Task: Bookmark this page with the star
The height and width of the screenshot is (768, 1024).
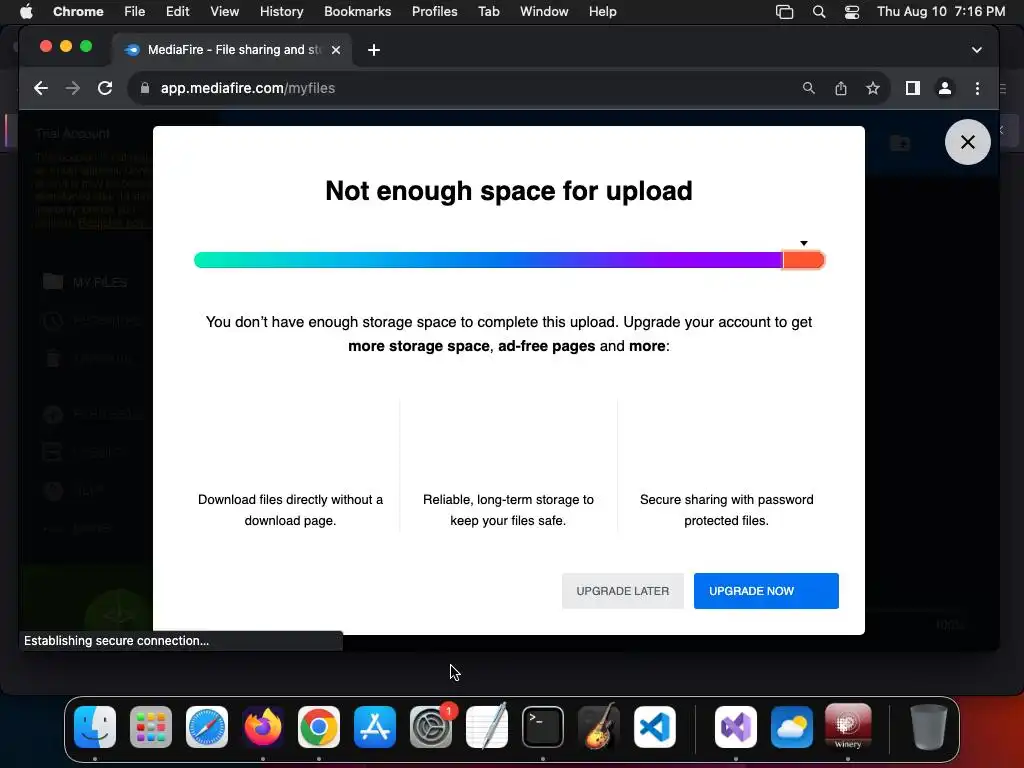Action: pos(872,88)
